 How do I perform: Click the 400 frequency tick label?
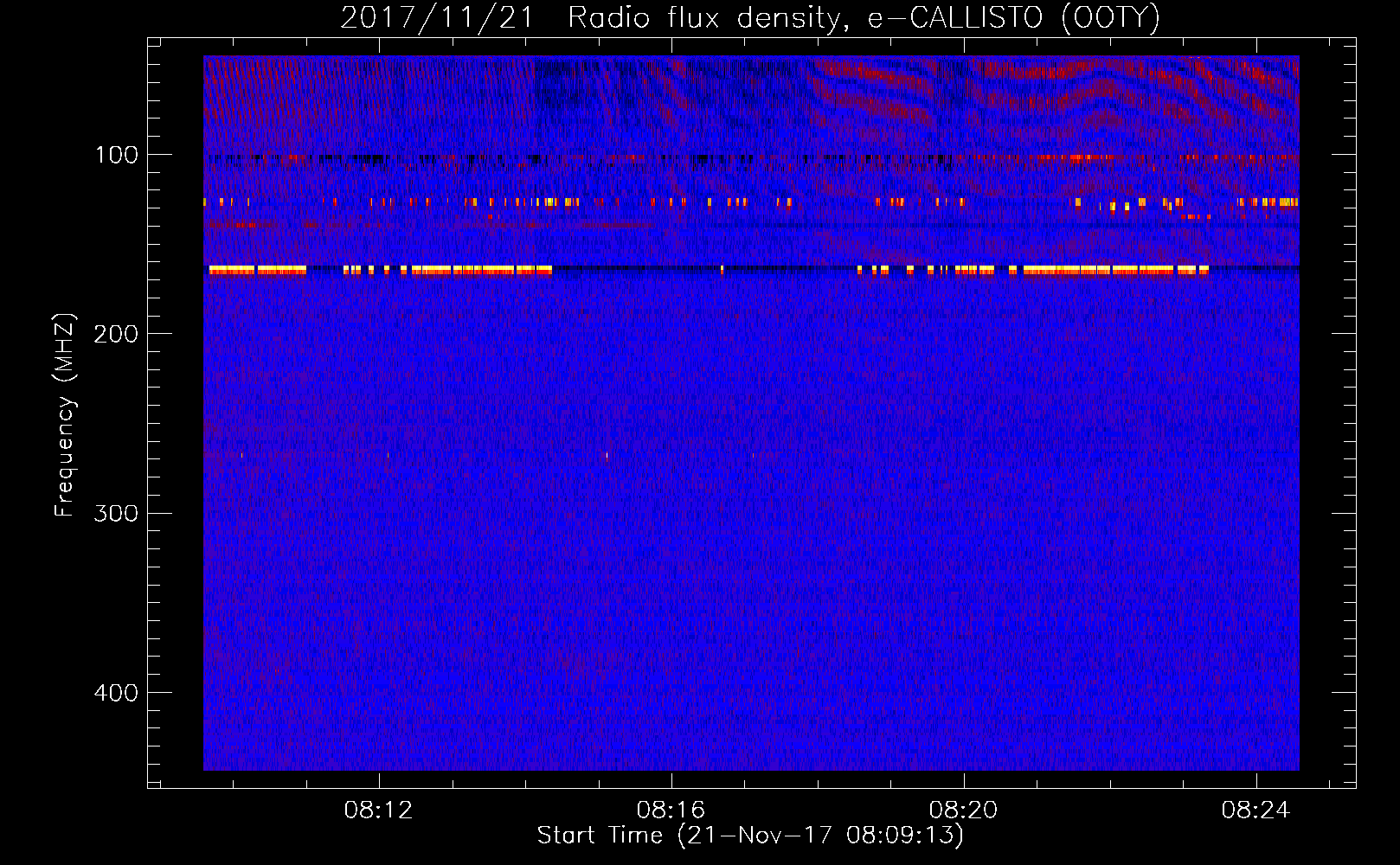tap(116, 693)
